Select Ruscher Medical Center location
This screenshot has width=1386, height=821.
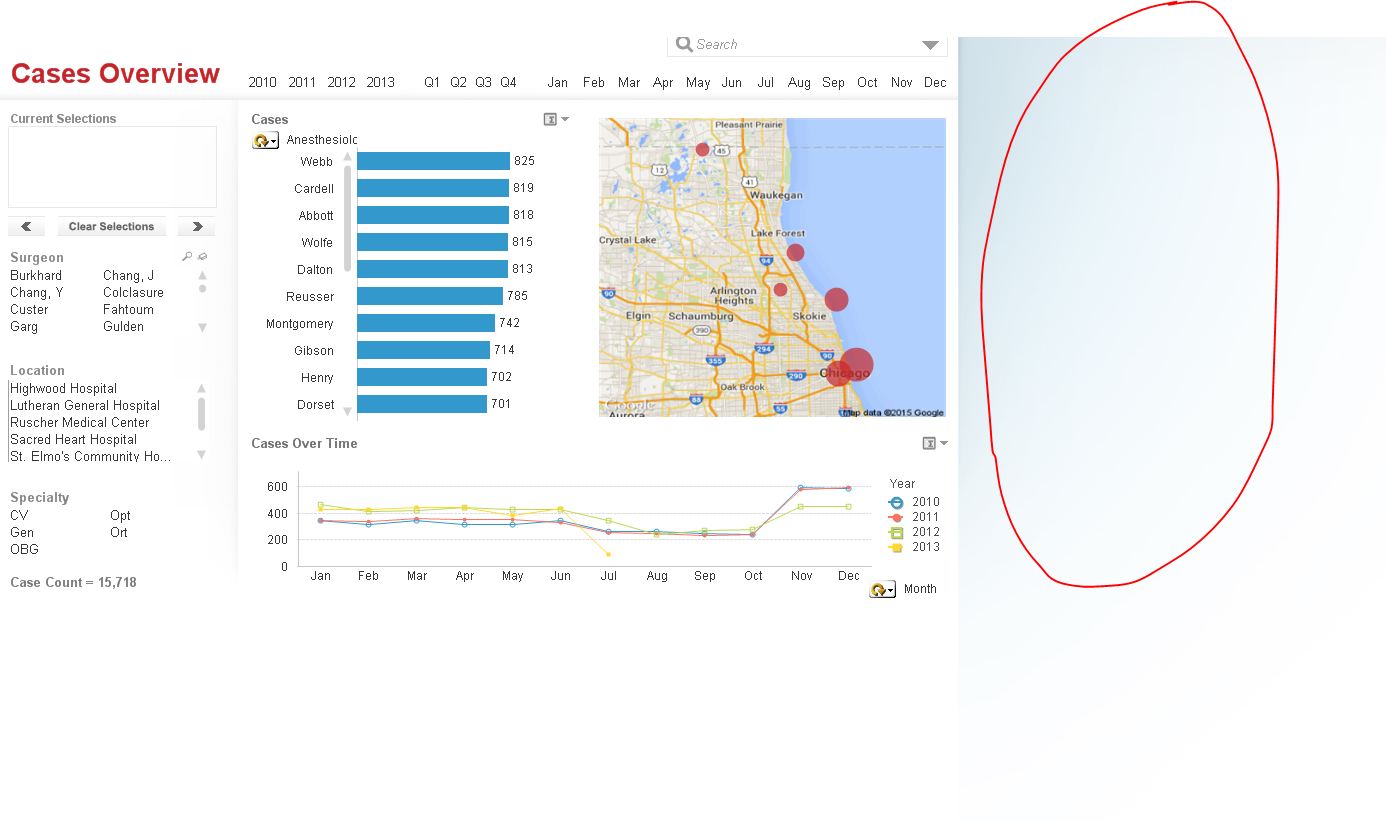[x=79, y=422]
